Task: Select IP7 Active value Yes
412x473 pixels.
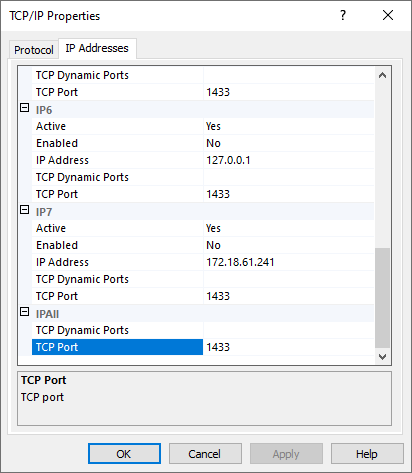Action: coord(288,228)
